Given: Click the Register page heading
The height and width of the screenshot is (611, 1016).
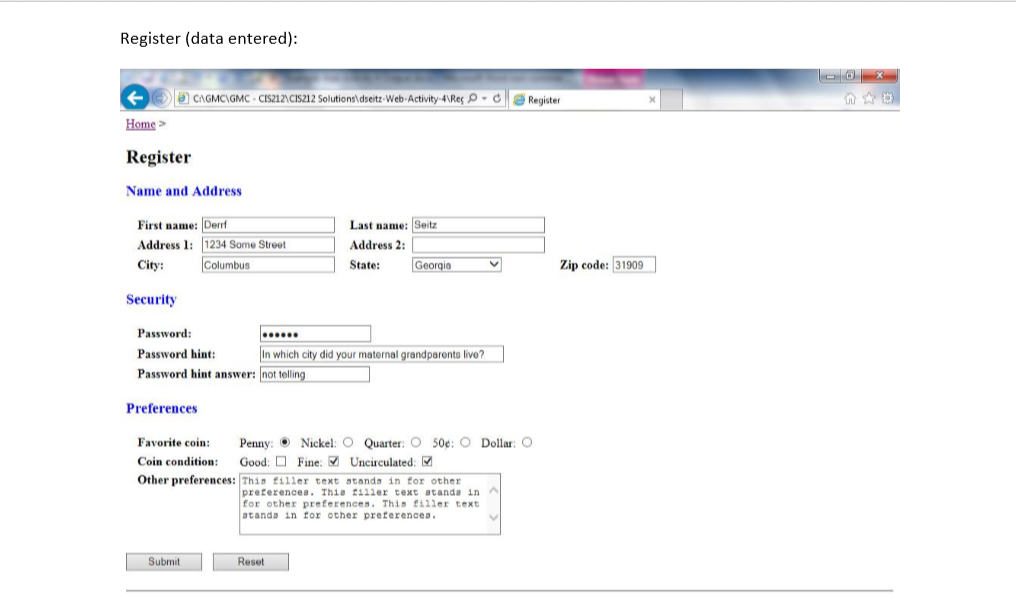Looking at the screenshot, I should point(159,157).
